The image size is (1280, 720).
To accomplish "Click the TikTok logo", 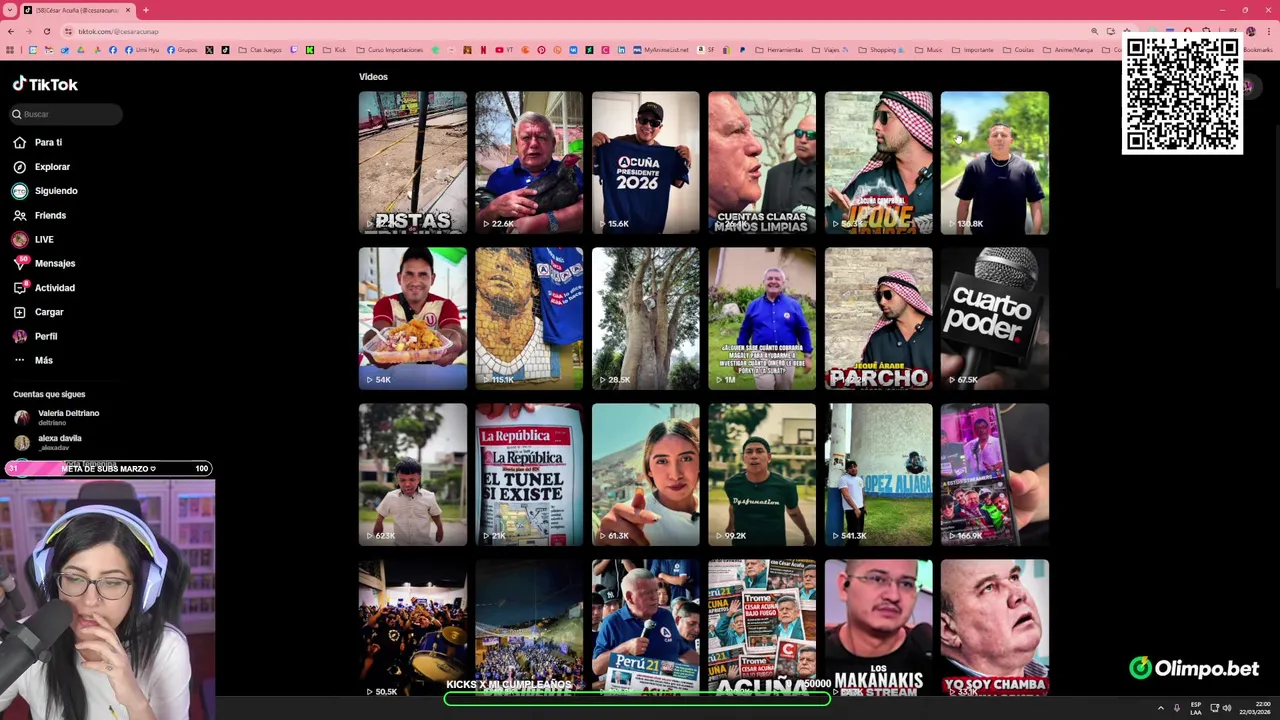I will pos(45,84).
